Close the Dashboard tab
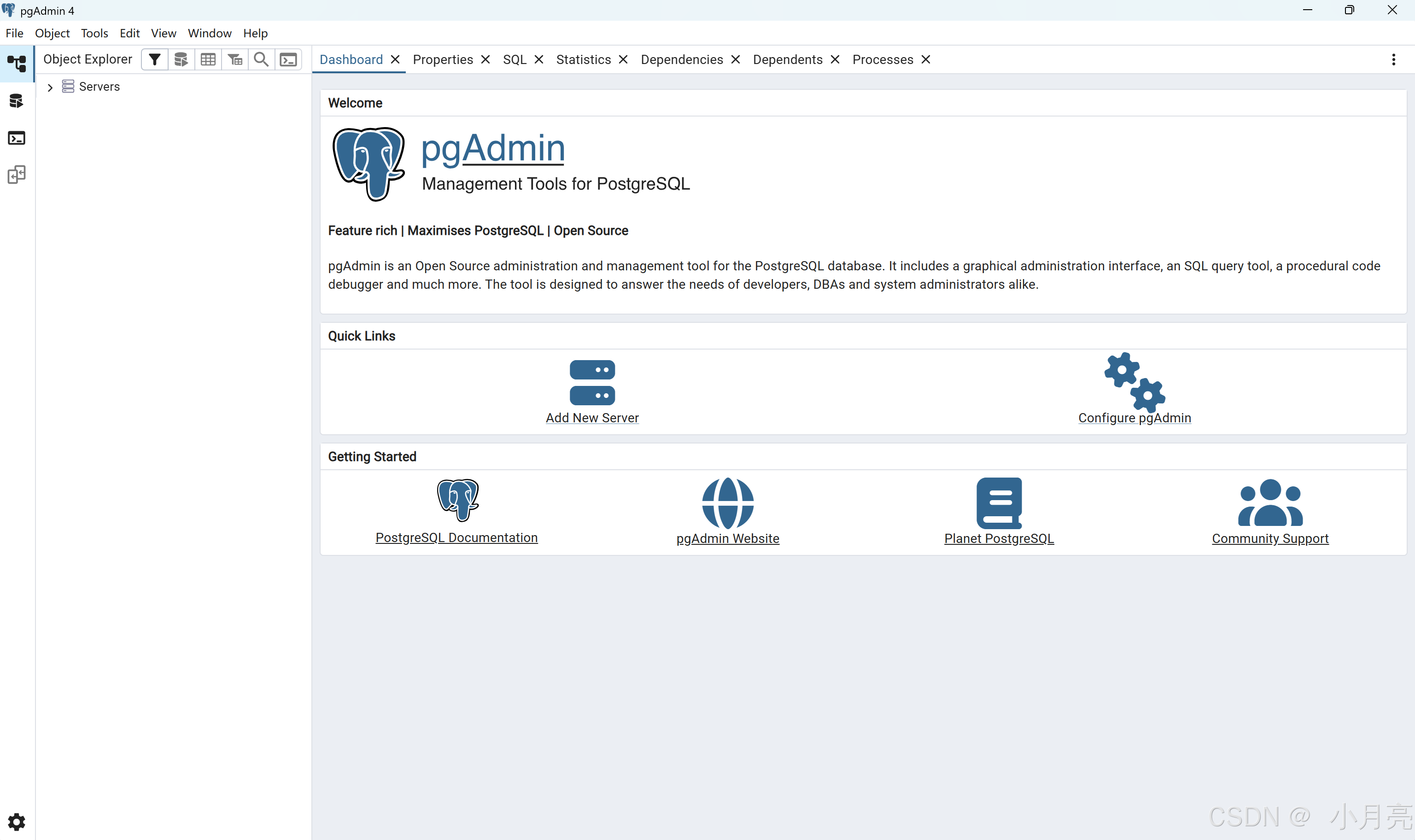This screenshot has width=1415, height=840. (395, 59)
